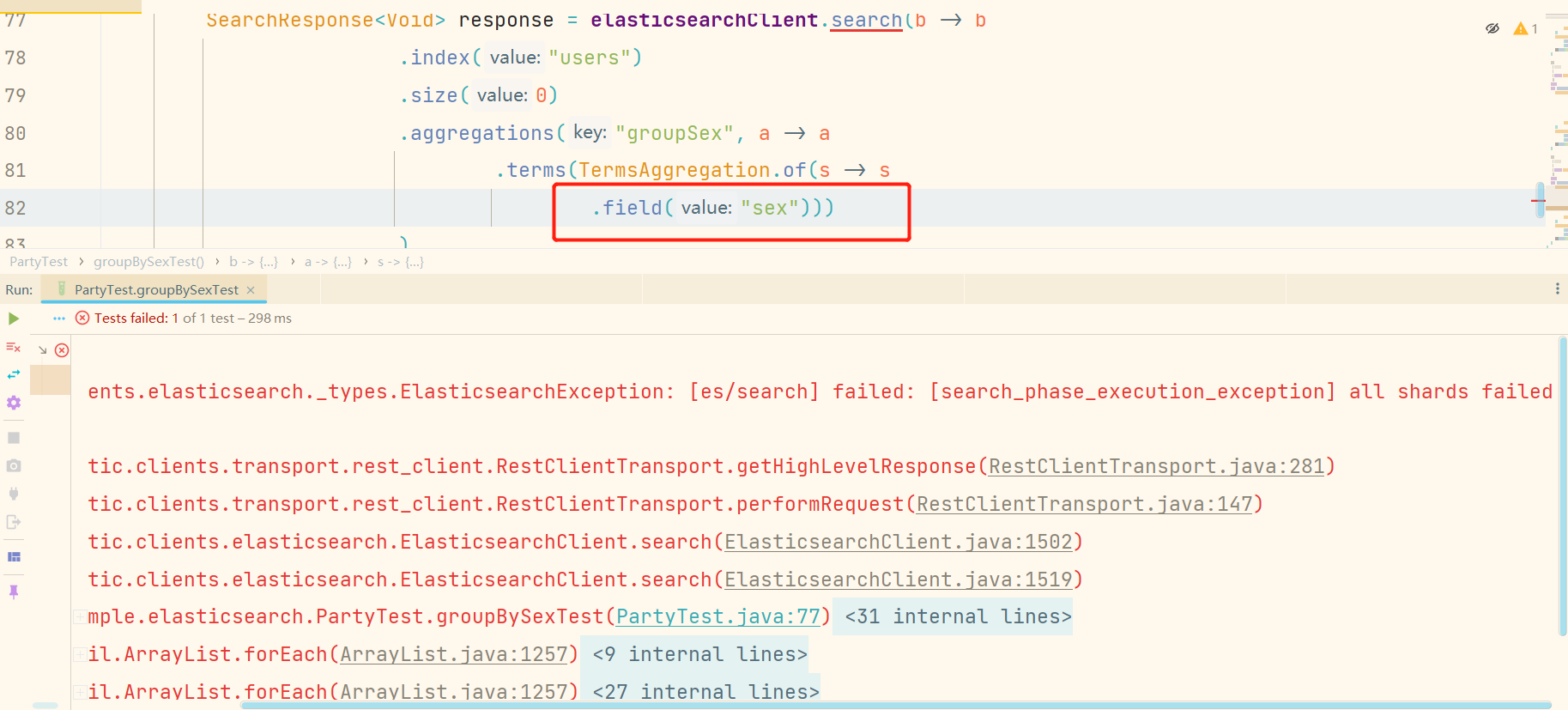Close the PartyTest.groupBySexTest run tab
Viewport: 1568px width, 710px height.
(251, 290)
